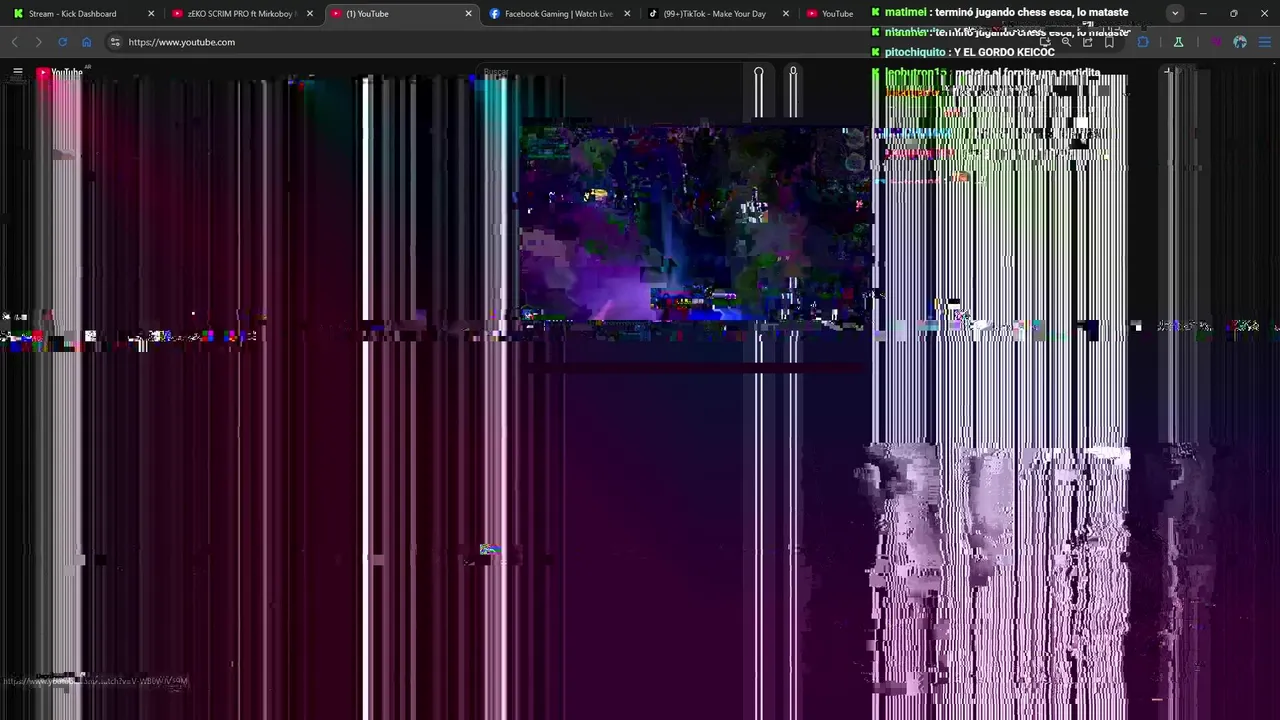Click the green flask labs icon
Screen dimensions: 1280x720
pyautogui.click(x=1178, y=42)
